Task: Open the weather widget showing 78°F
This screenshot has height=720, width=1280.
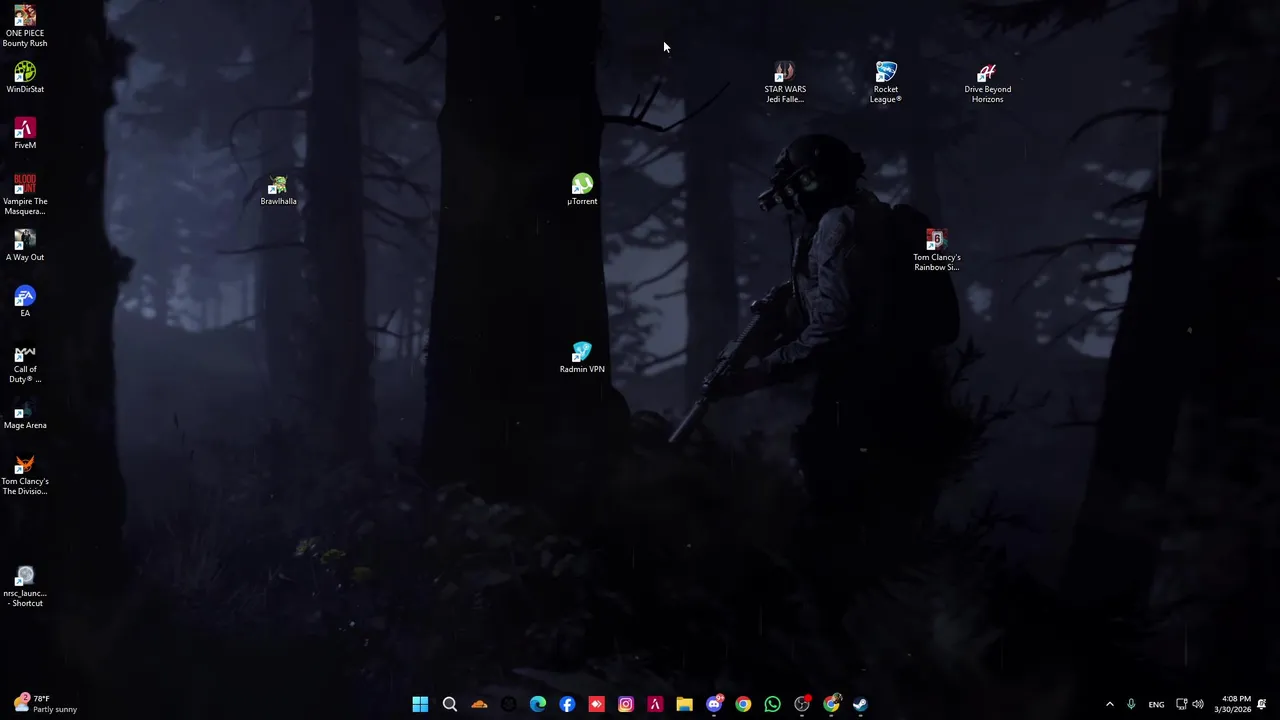Action: point(46,704)
